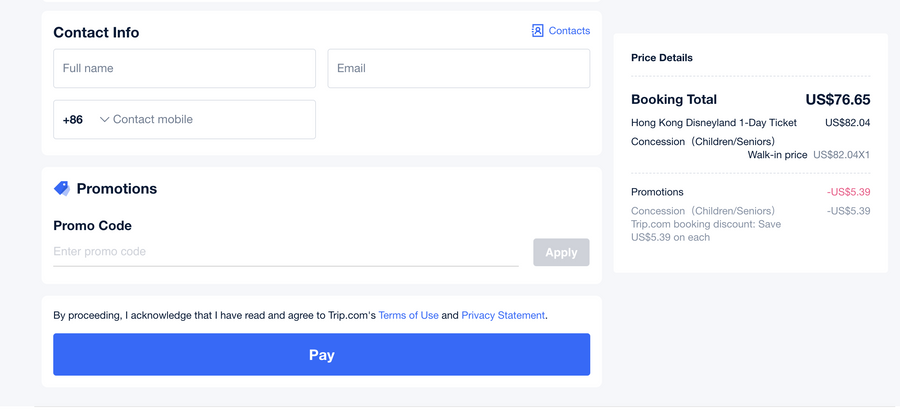Viewport: 900px width, 420px height.
Task: Focus the Full name field
Action: pyautogui.click(x=184, y=69)
